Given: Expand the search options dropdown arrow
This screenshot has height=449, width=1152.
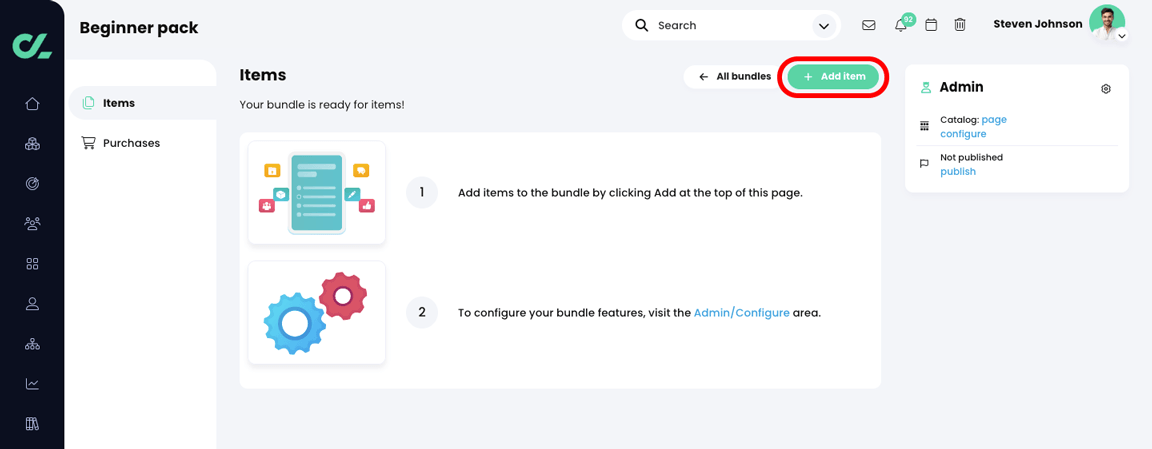Looking at the screenshot, I should point(822,26).
